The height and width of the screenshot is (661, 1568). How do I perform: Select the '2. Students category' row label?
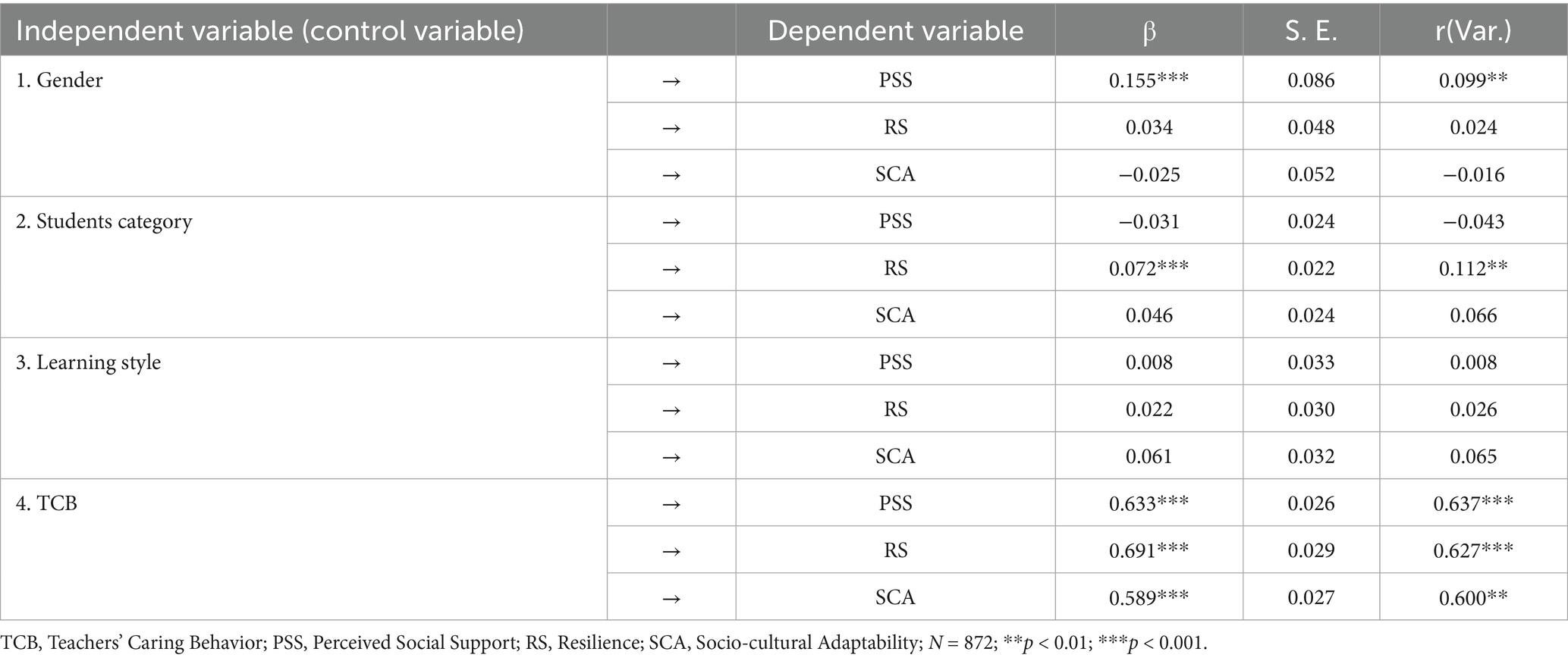(104, 221)
